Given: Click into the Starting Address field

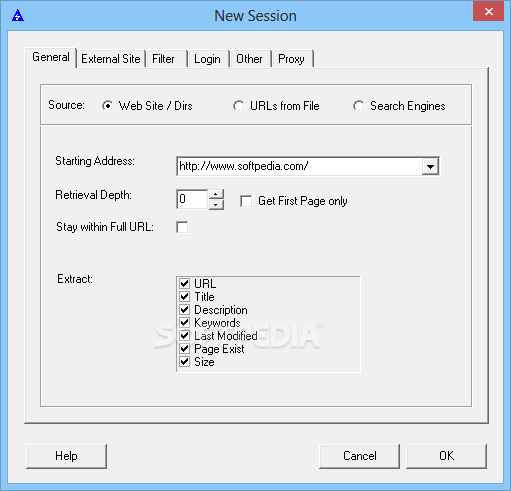Looking at the screenshot, I should point(299,166).
